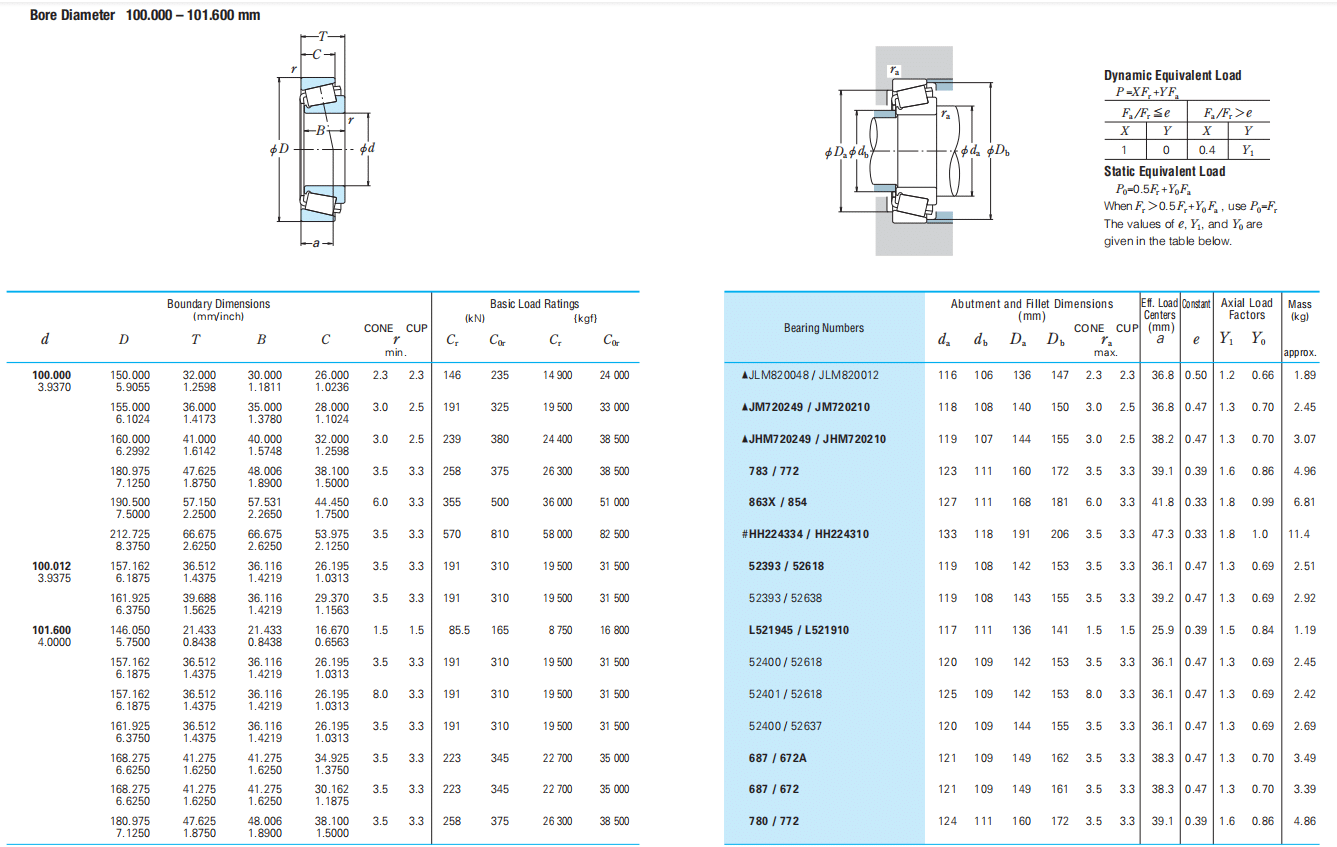Click the 101.600 bore diameter value

pyautogui.click(x=52, y=630)
